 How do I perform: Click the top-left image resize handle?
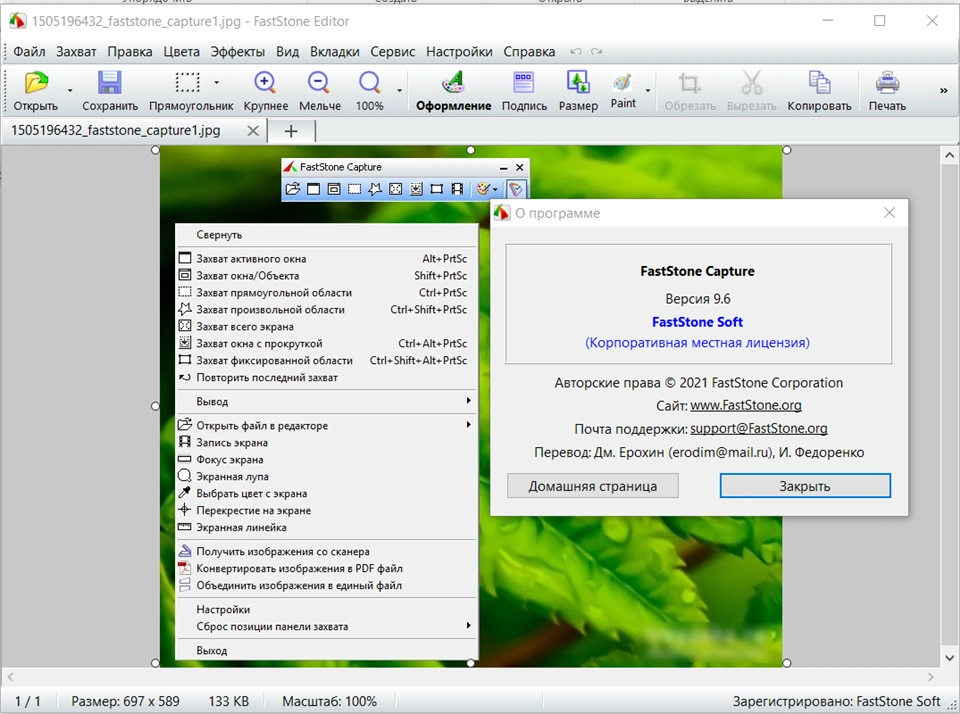(155, 150)
